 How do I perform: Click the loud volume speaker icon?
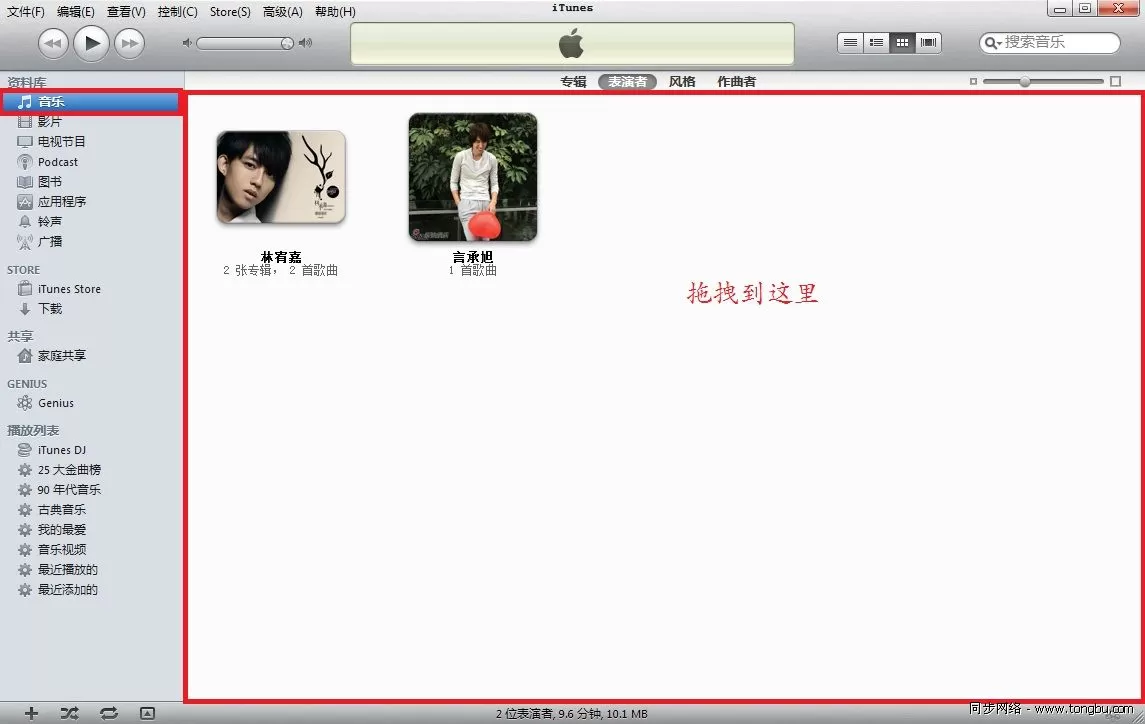(306, 43)
